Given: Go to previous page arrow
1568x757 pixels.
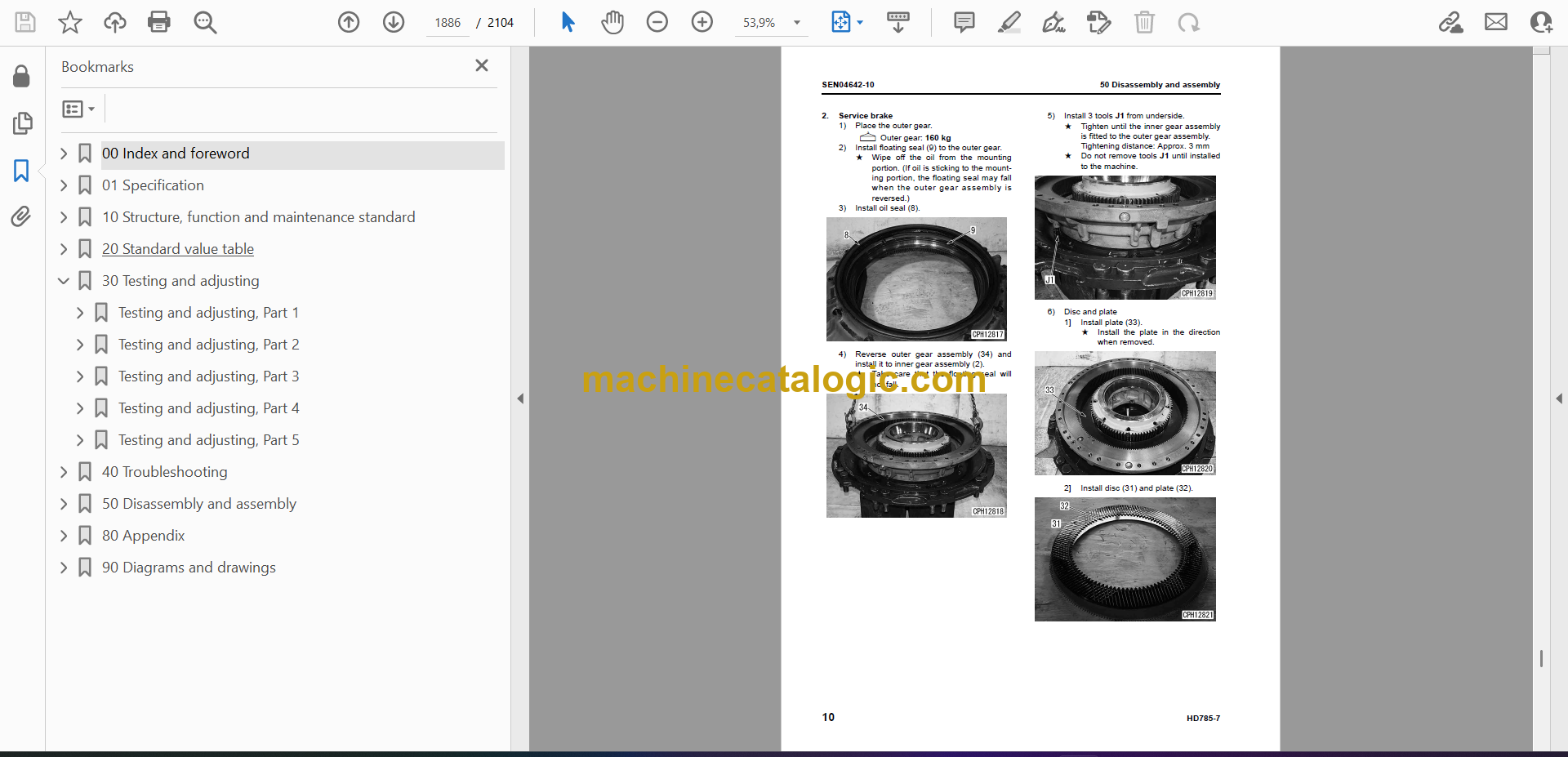Looking at the screenshot, I should (349, 22).
